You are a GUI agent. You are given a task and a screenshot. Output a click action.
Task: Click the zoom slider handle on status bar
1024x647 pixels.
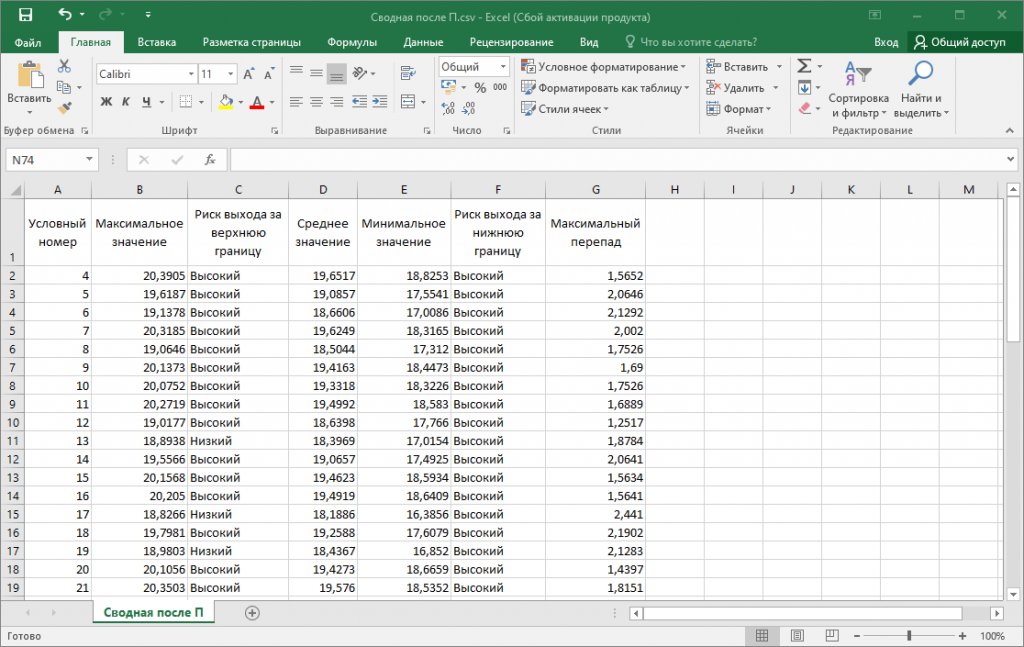[909, 636]
